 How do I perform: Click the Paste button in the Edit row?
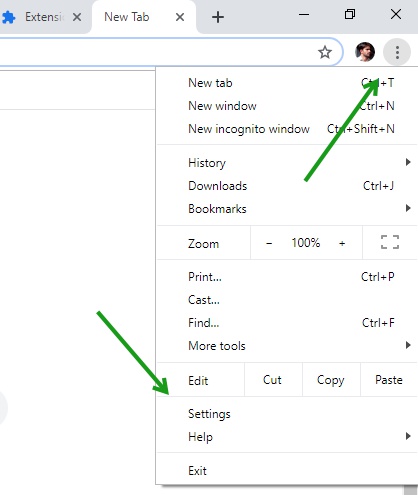(x=389, y=380)
